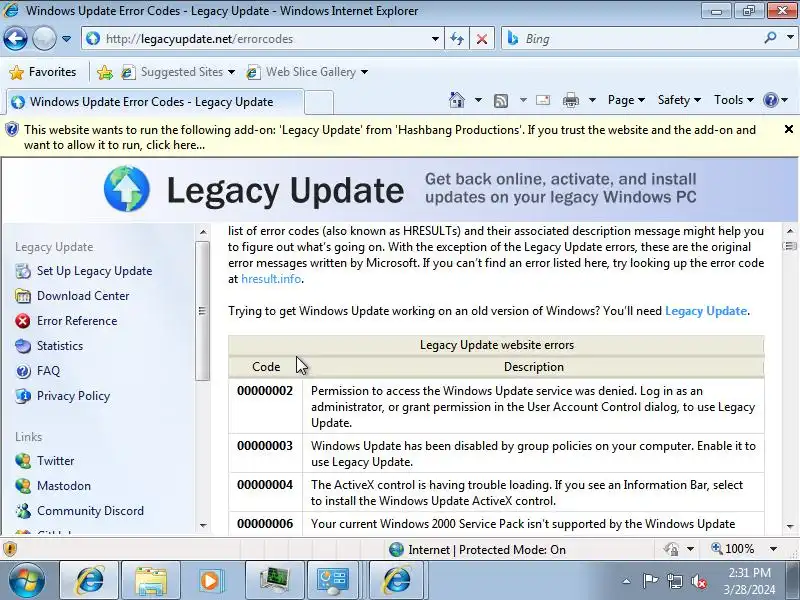The image size is (800, 600).
Task: Click the Community Discord icon
Action: coord(23,511)
